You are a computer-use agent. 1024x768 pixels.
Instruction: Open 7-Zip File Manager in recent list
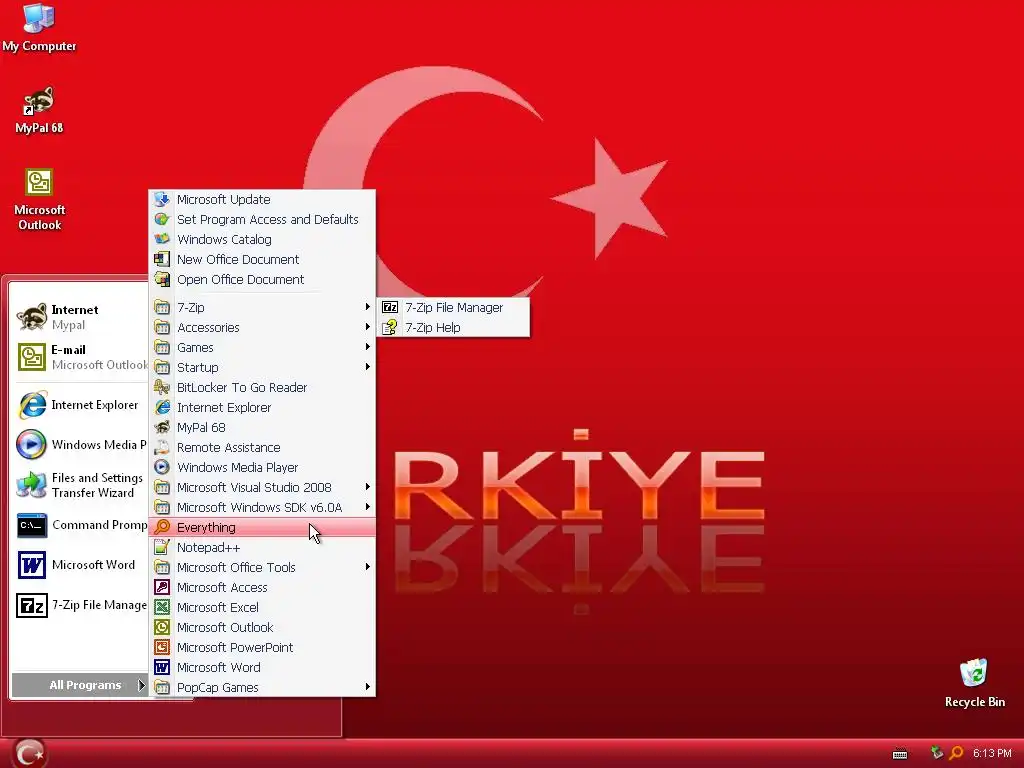(x=81, y=605)
